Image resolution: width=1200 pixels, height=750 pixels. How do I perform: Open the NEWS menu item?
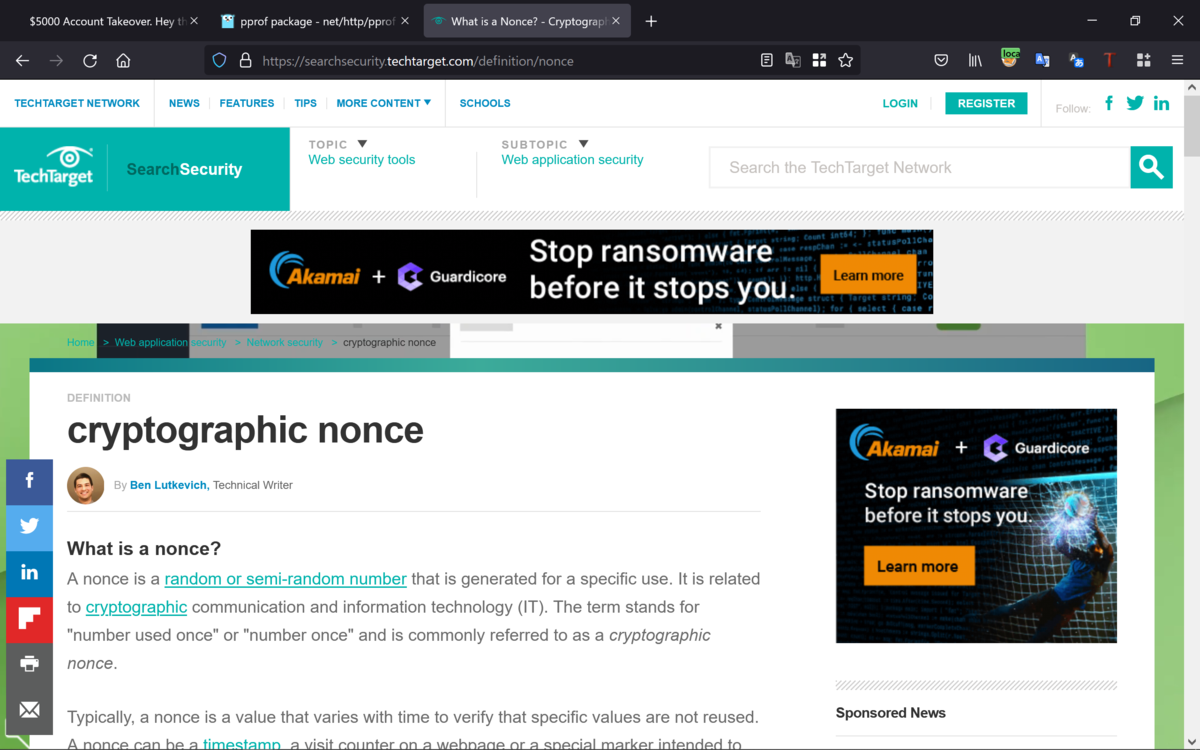point(184,103)
